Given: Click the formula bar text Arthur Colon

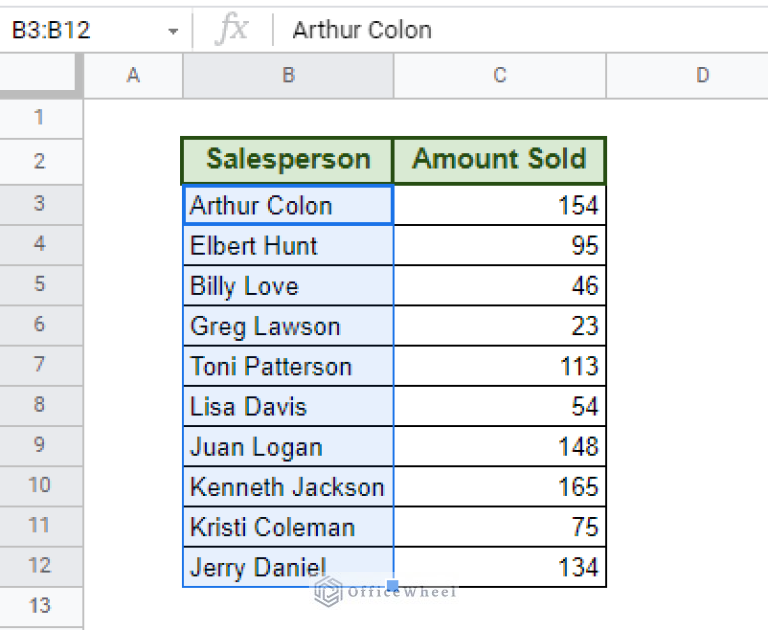Looking at the screenshot, I should pos(362,30).
